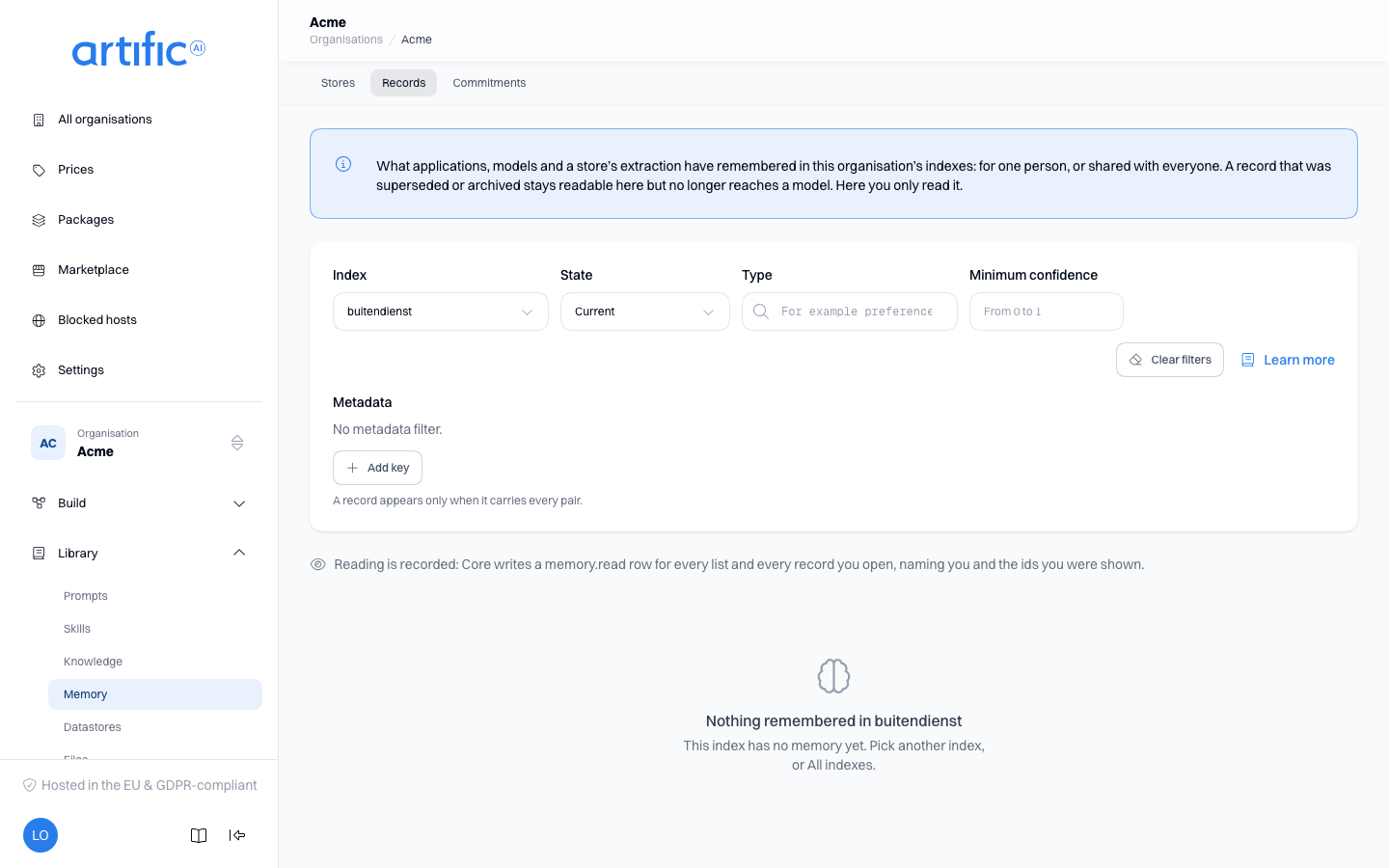Click the Type field magnifier icon
This screenshot has width=1389, height=868.
(x=761, y=312)
